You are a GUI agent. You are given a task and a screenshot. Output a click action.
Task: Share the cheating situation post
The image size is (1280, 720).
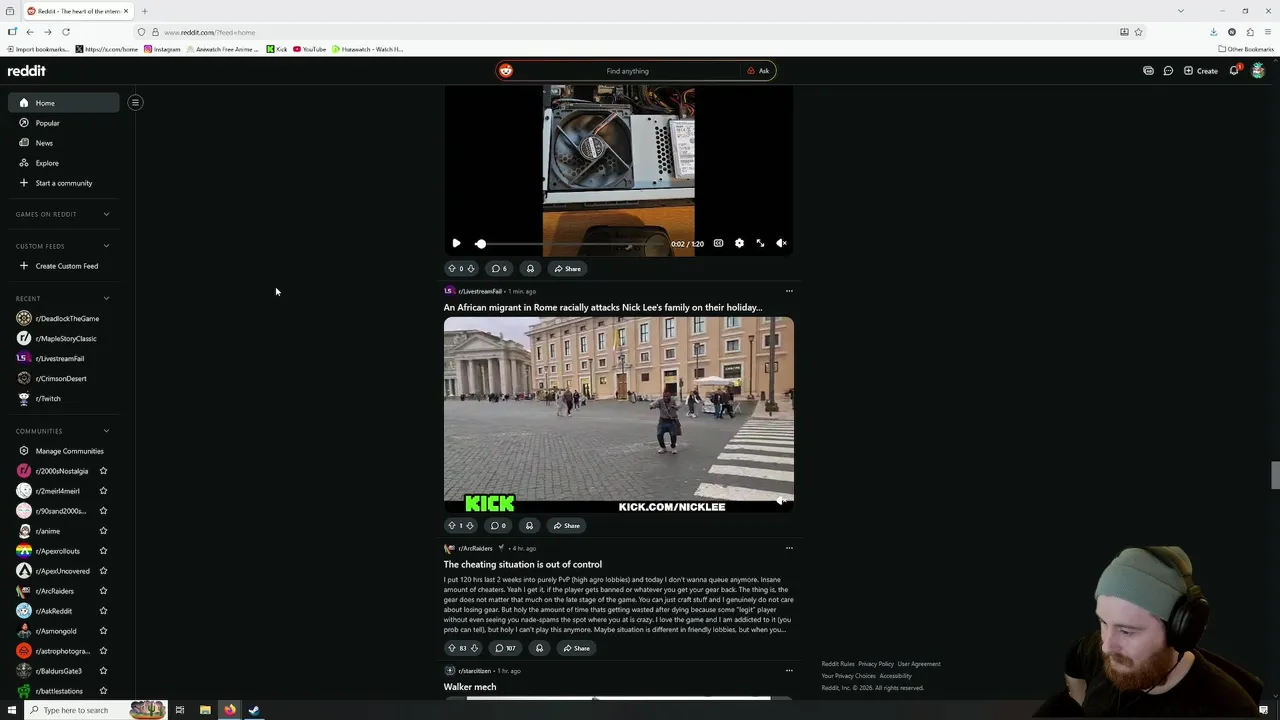(x=576, y=648)
